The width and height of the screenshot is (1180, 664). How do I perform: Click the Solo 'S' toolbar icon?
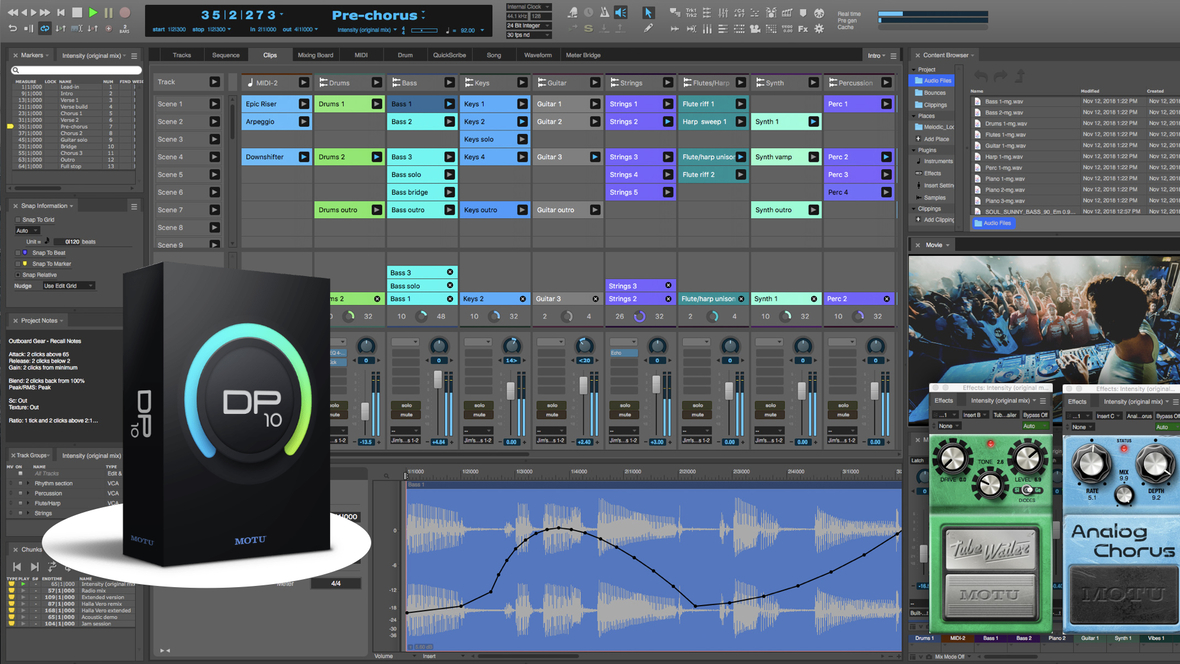click(588, 29)
